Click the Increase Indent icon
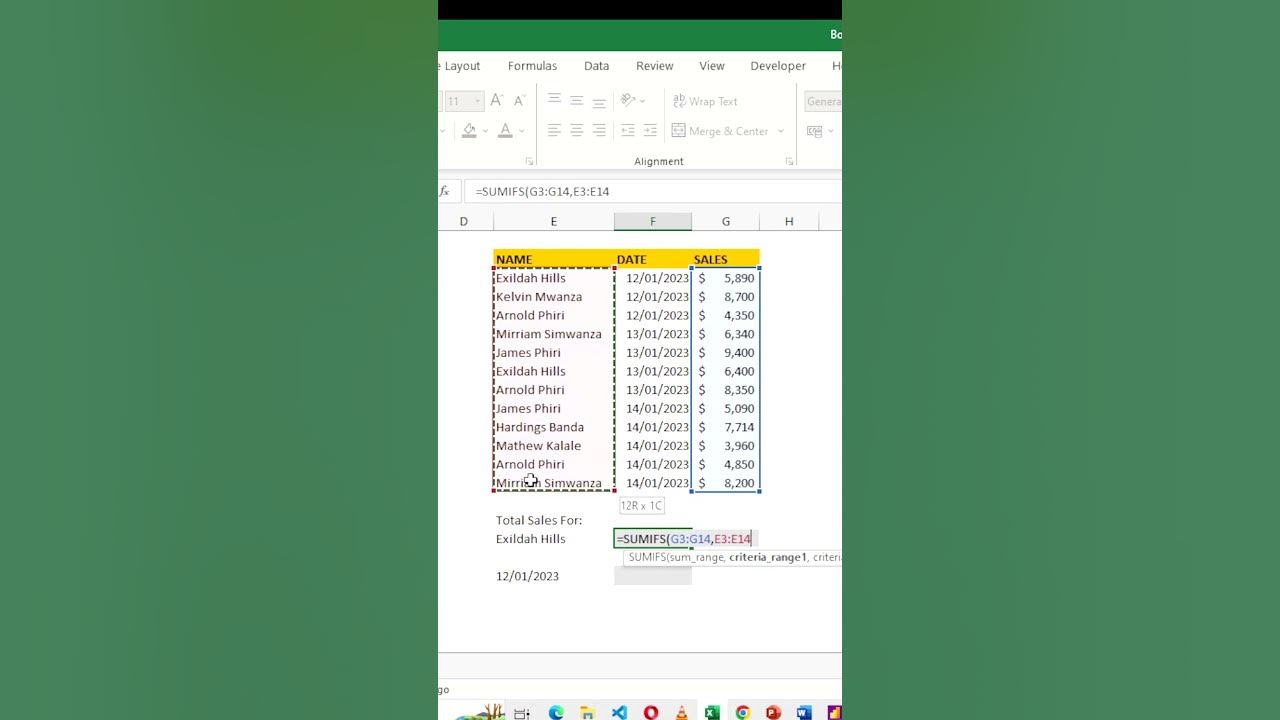 [x=650, y=131]
